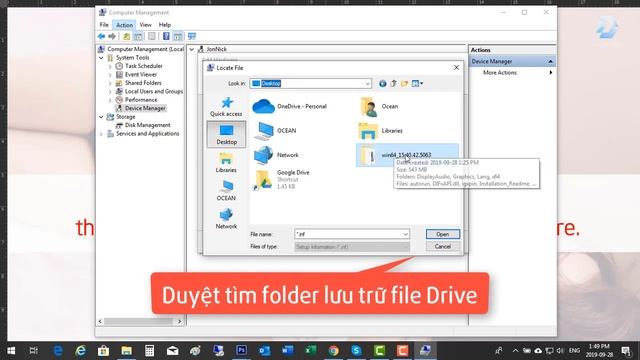Screen dimensions: 640x360
Task: Click the Scan for hardware changes icon
Action: click(192, 36)
